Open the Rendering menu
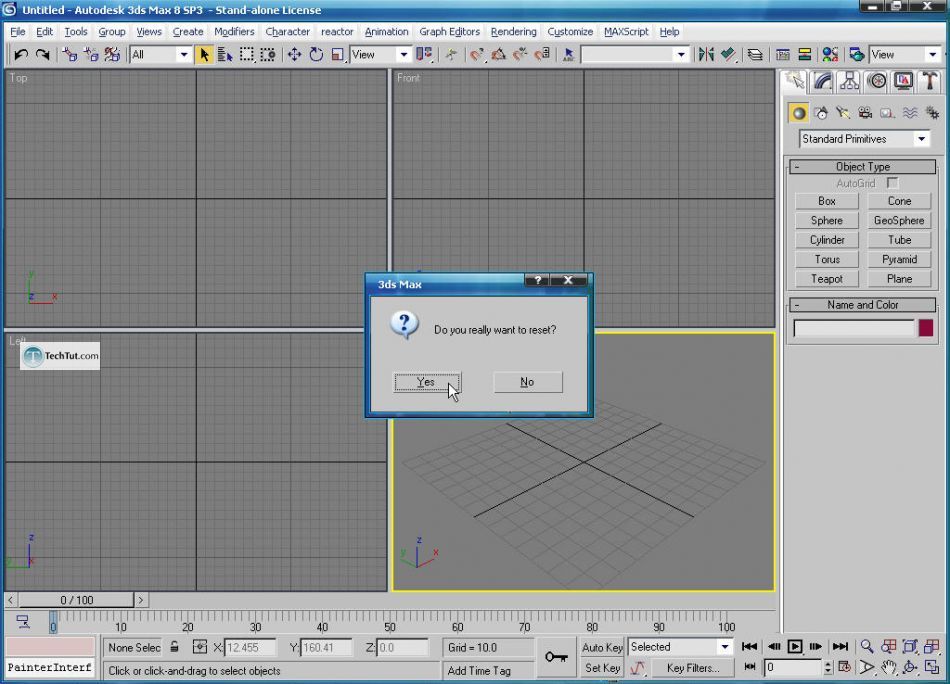Screen dimensions: 950x684 [513, 32]
